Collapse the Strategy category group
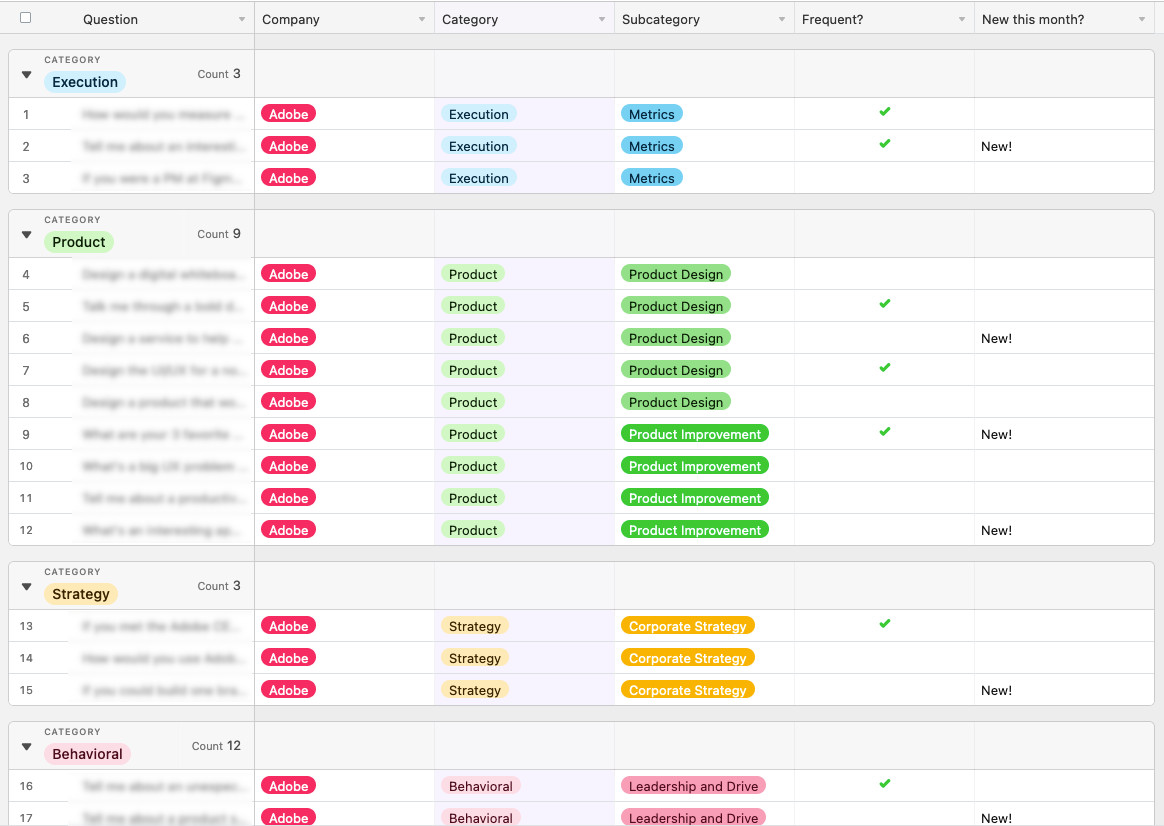The height and width of the screenshot is (826, 1164). tap(27, 586)
